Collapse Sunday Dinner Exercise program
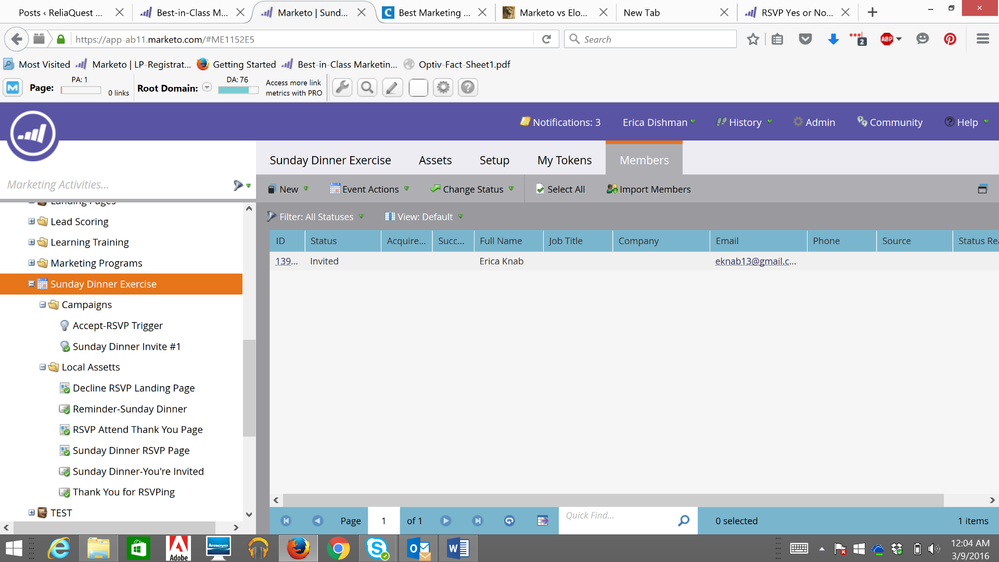 [x=31, y=284]
